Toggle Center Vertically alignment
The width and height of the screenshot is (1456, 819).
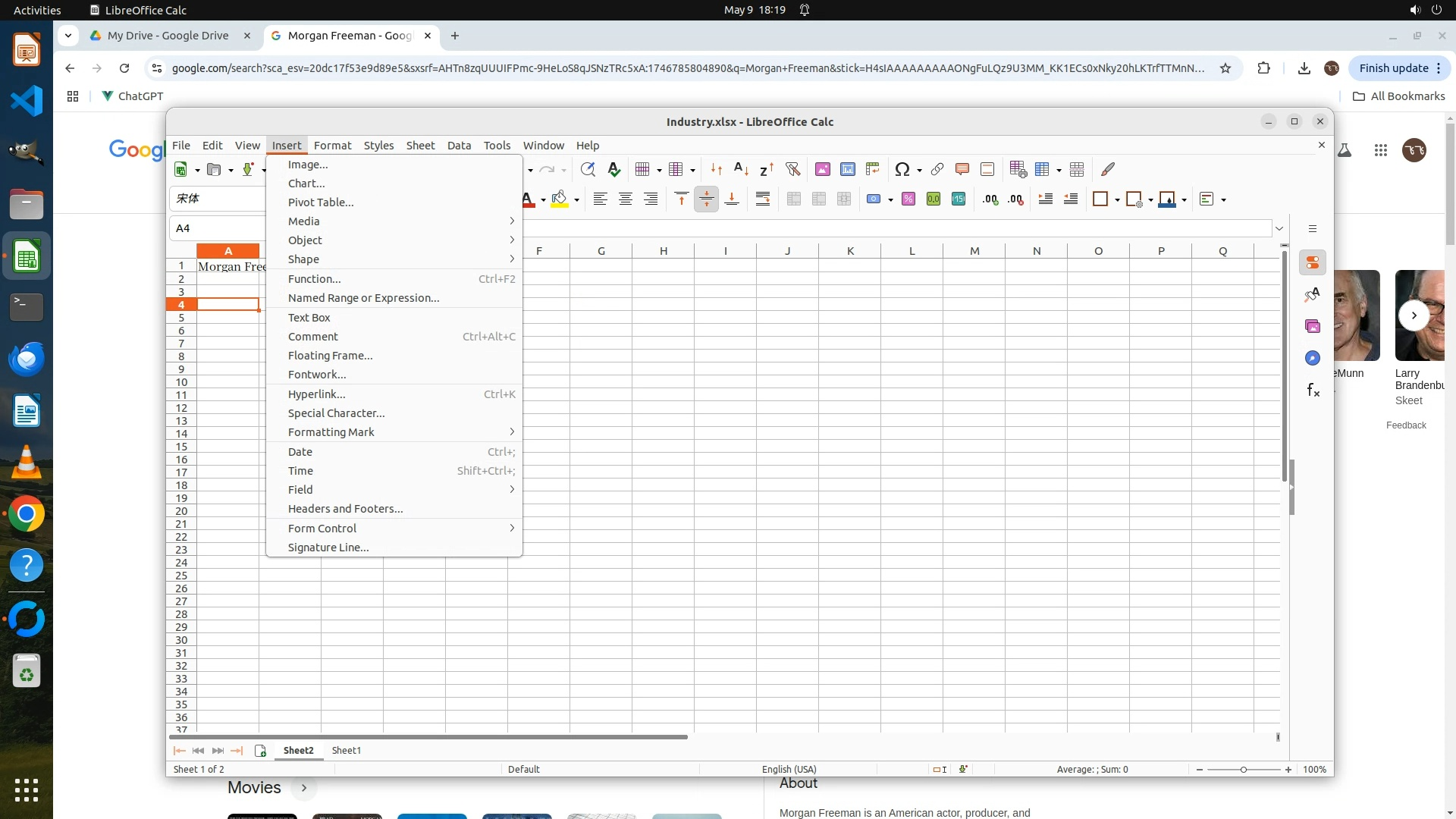pyautogui.click(x=706, y=199)
